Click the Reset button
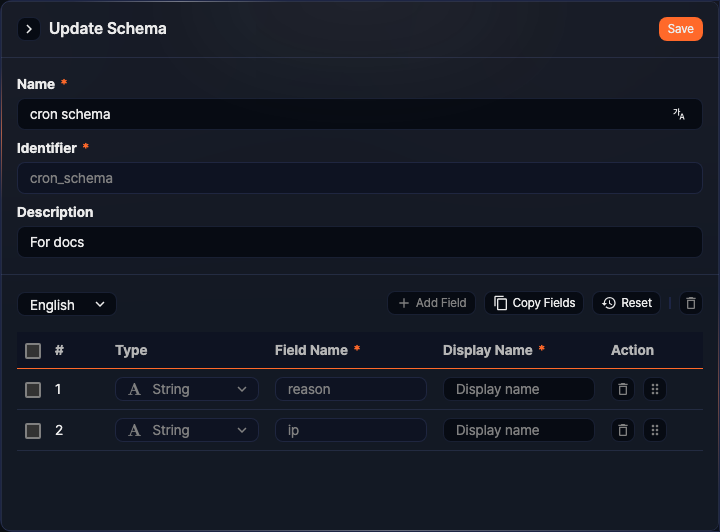Screen dimensions: 720x532 tap(627, 303)
